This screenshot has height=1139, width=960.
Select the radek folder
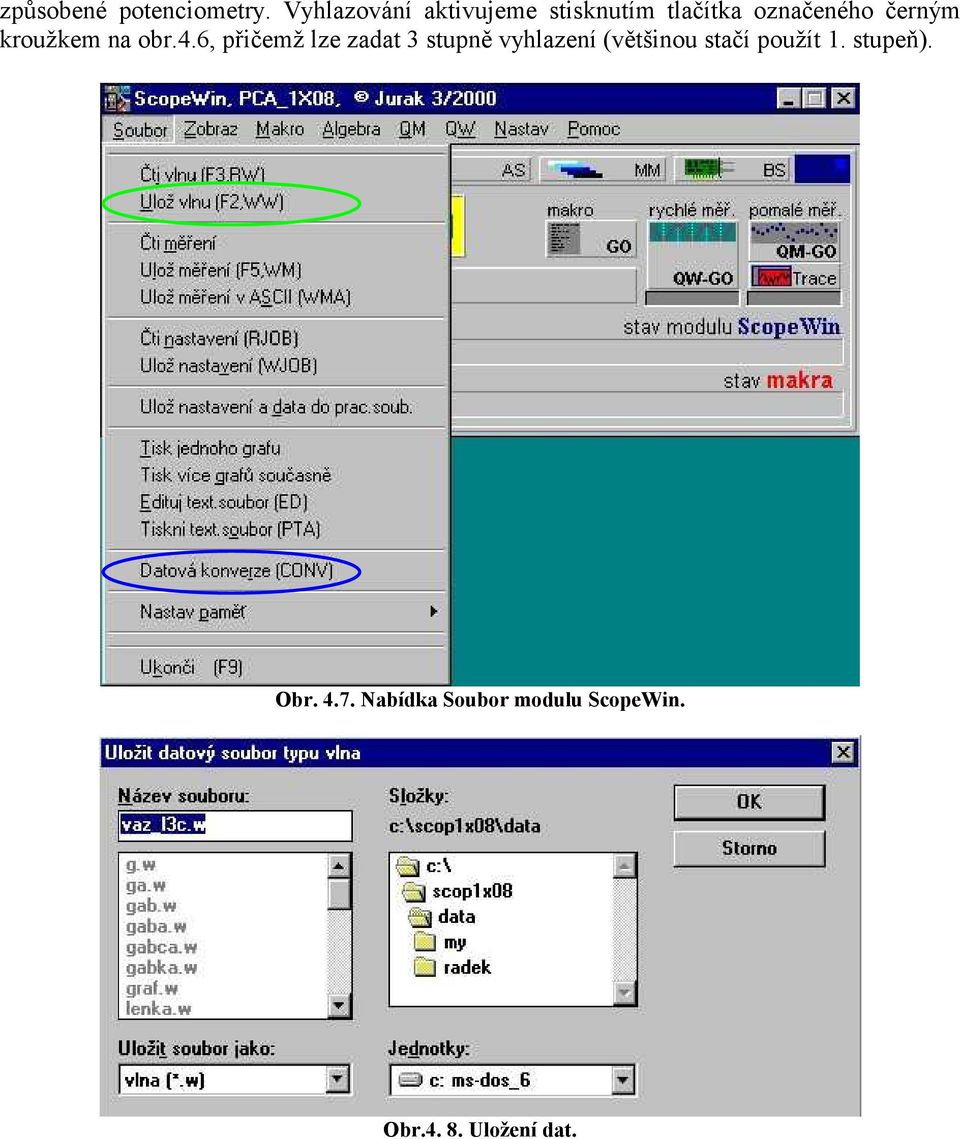tap(452, 968)
